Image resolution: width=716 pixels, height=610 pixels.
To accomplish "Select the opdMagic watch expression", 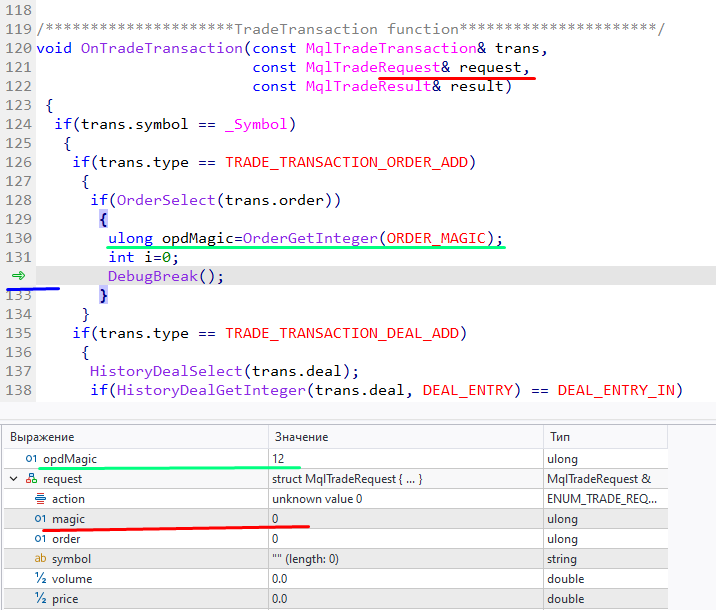I will pos(70,459).
